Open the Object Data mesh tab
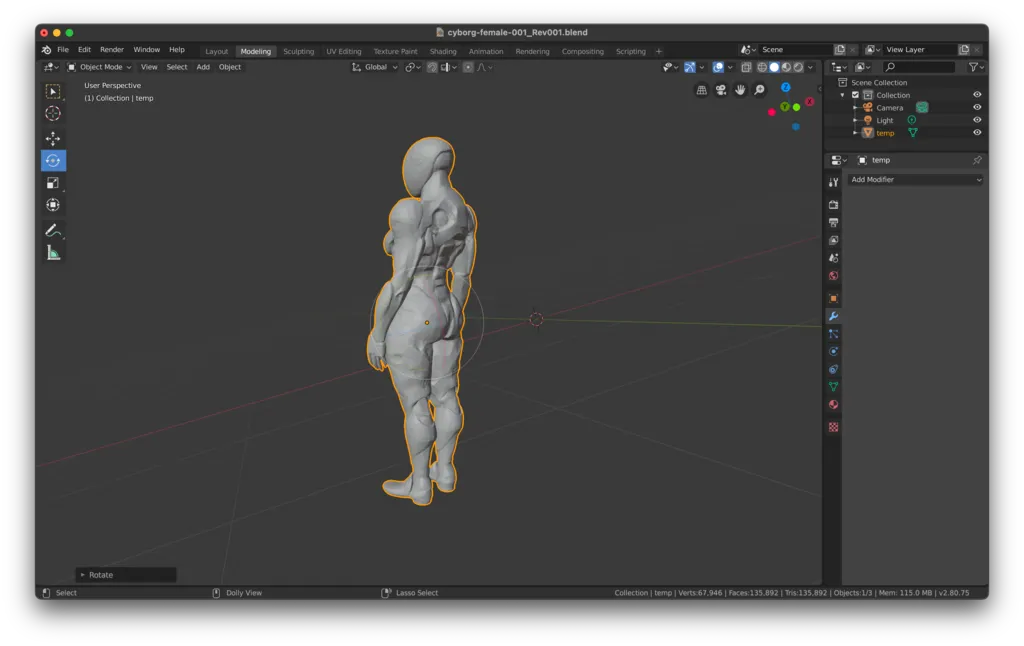 [x=833, y=387]
